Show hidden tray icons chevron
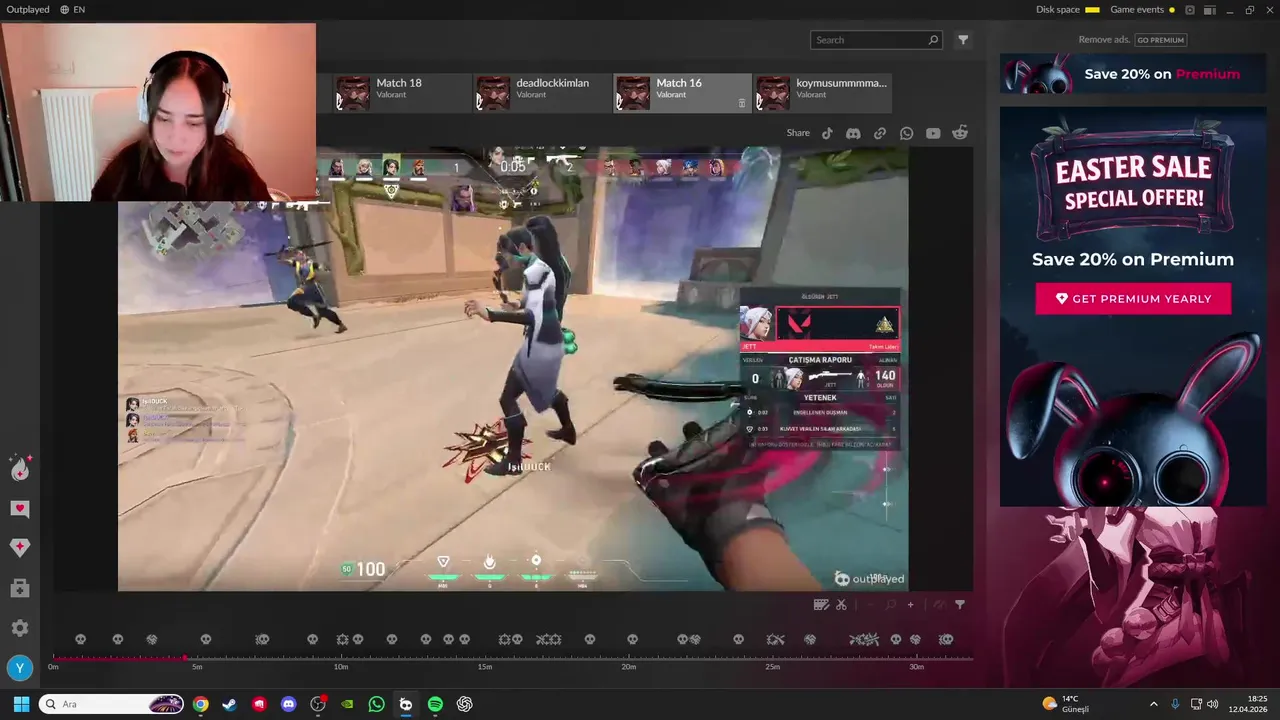Viewport: 1280px width, 720px height. pyautogui.click(x=1153, y=704)
